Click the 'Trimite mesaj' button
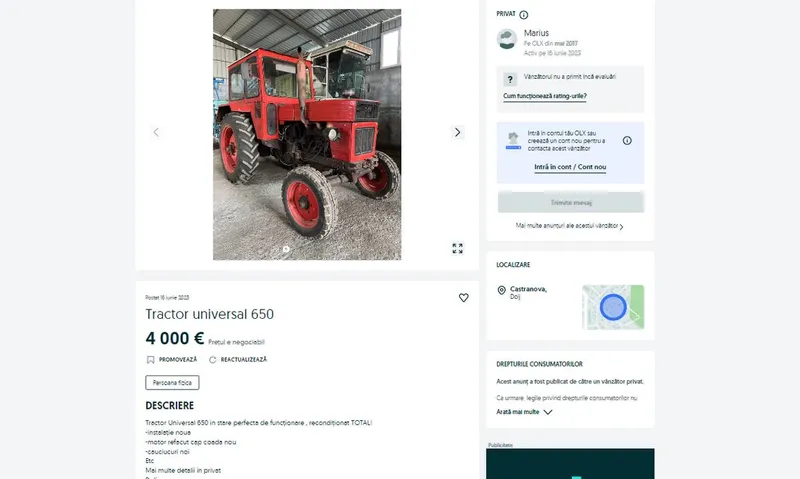800x479 pixels. pos(571,203)
